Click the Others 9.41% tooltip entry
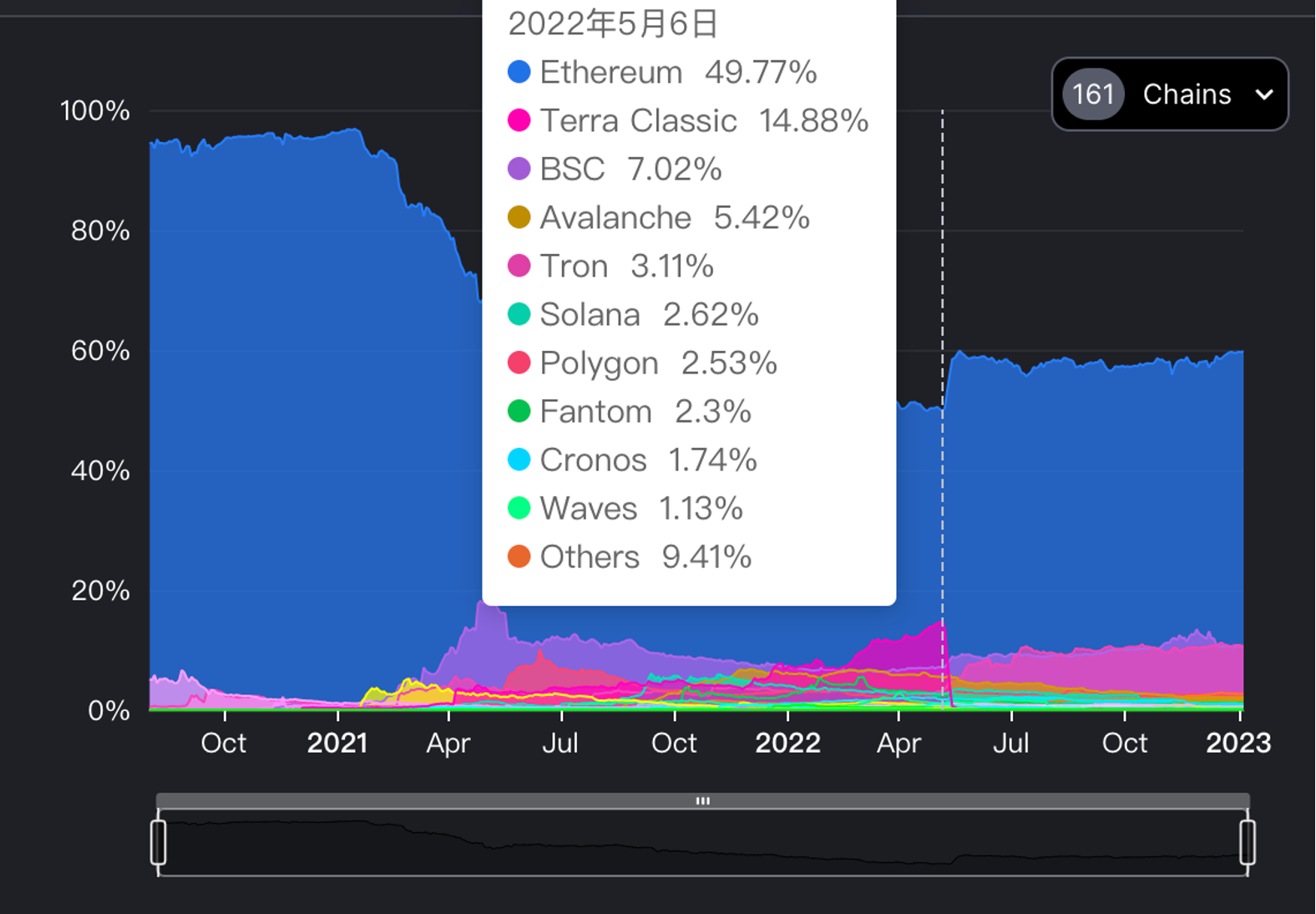This screenshot has height=914, width=1316. (x=630, y=556)
